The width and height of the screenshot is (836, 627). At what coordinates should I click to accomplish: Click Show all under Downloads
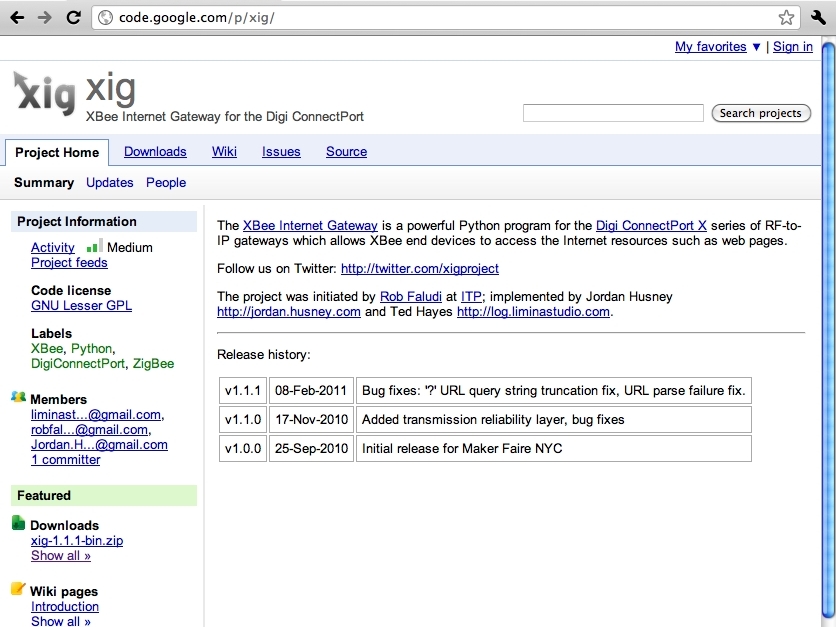pyautogui.click(x=61, y=556)
